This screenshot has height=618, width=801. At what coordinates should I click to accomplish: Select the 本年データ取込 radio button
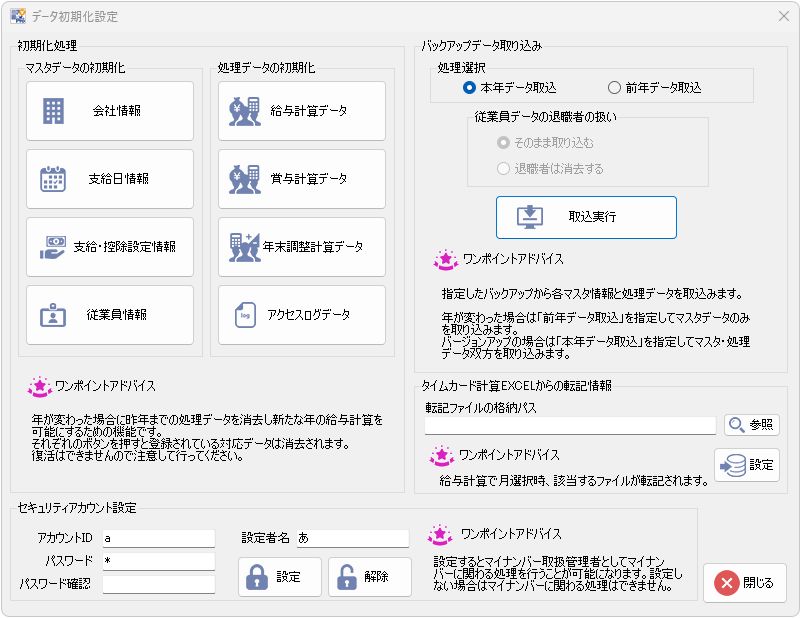(470, 88)
